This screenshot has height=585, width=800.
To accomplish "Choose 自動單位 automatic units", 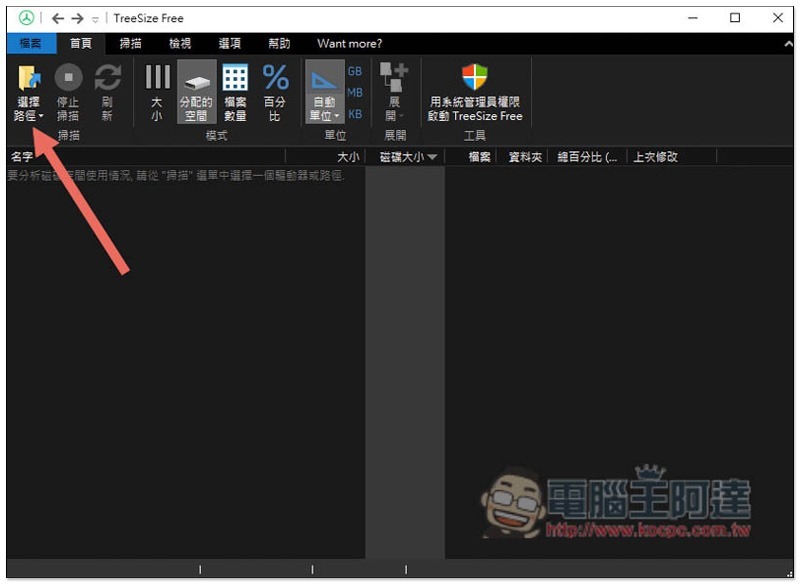I will click(324, 92).
